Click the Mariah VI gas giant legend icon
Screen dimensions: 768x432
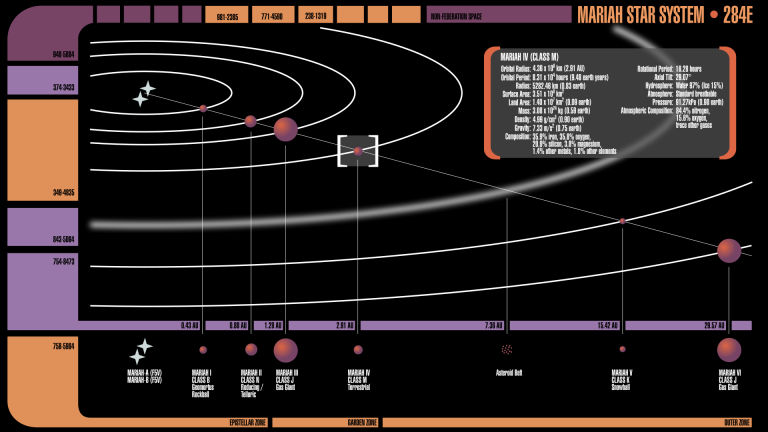[x=729, y=350]
